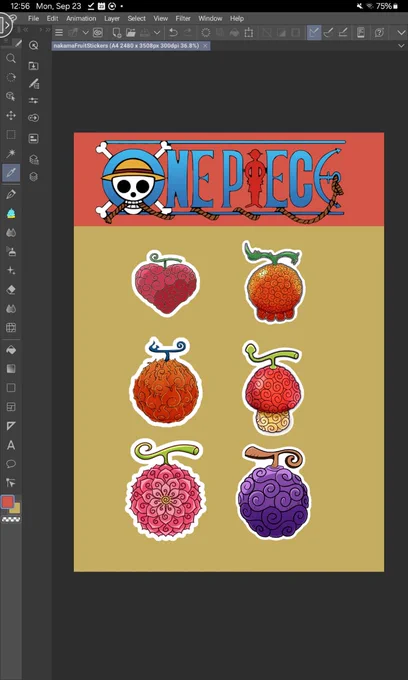Select the Blend tool

click(x=11, y=309)
